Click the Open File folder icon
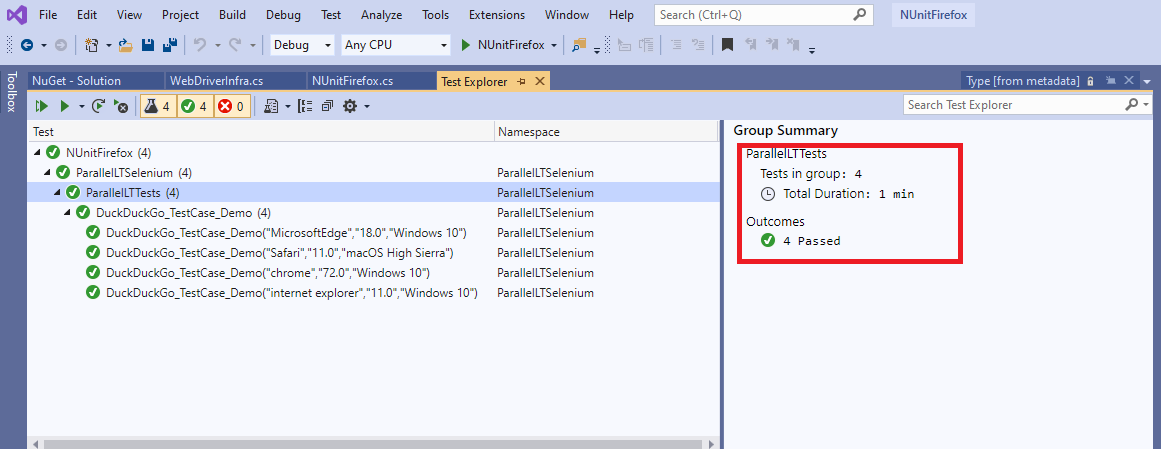The image size is (1161, 449). coord(126,45)
